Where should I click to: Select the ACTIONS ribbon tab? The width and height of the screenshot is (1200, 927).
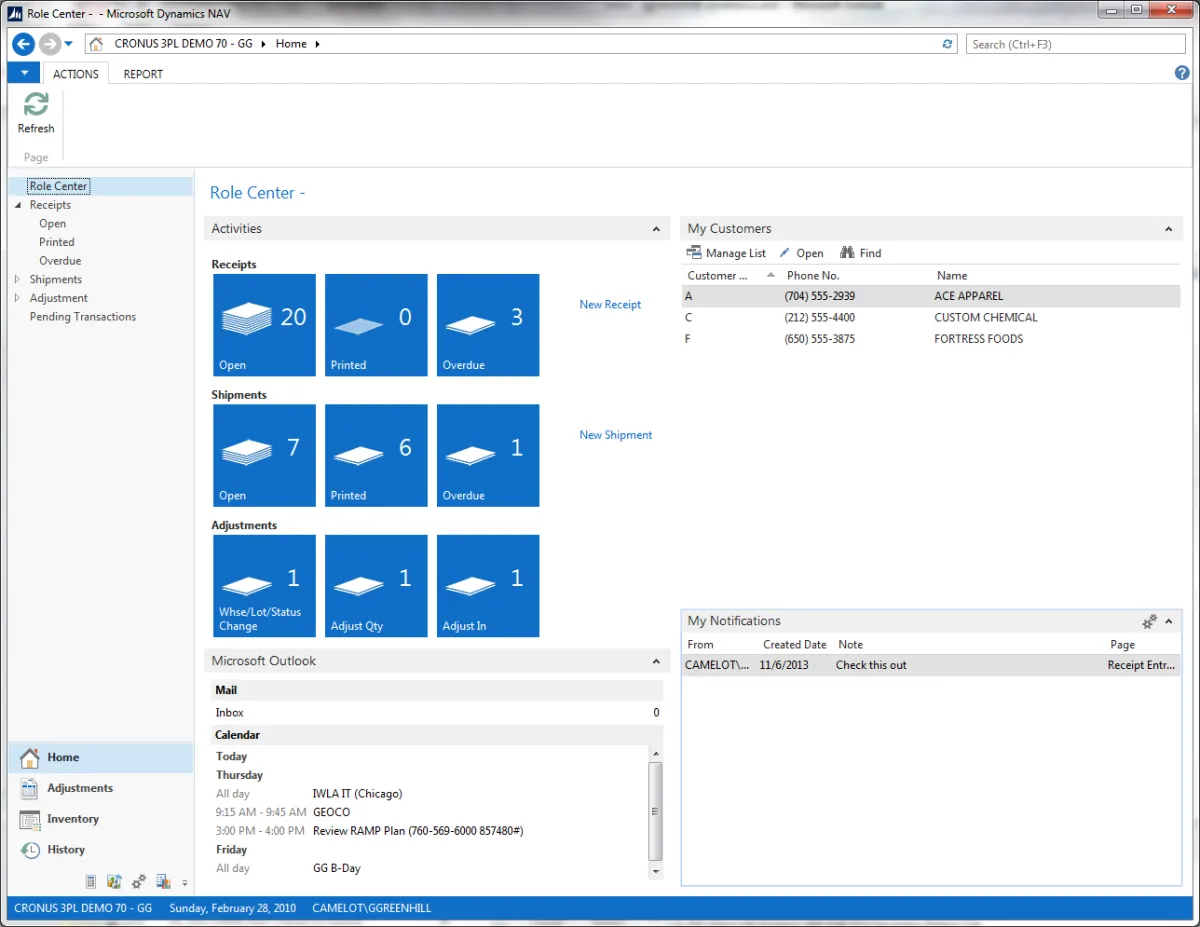coord(76,74)
